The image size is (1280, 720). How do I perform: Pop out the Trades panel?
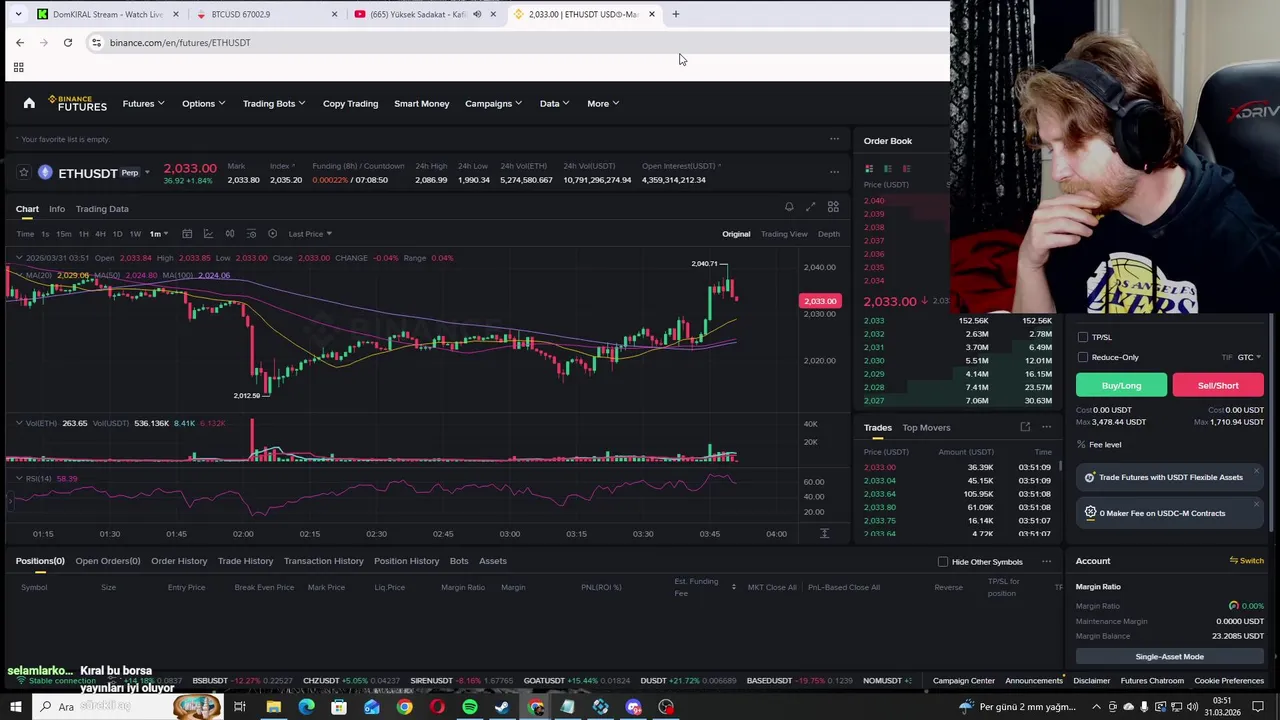pos(1025,427)
